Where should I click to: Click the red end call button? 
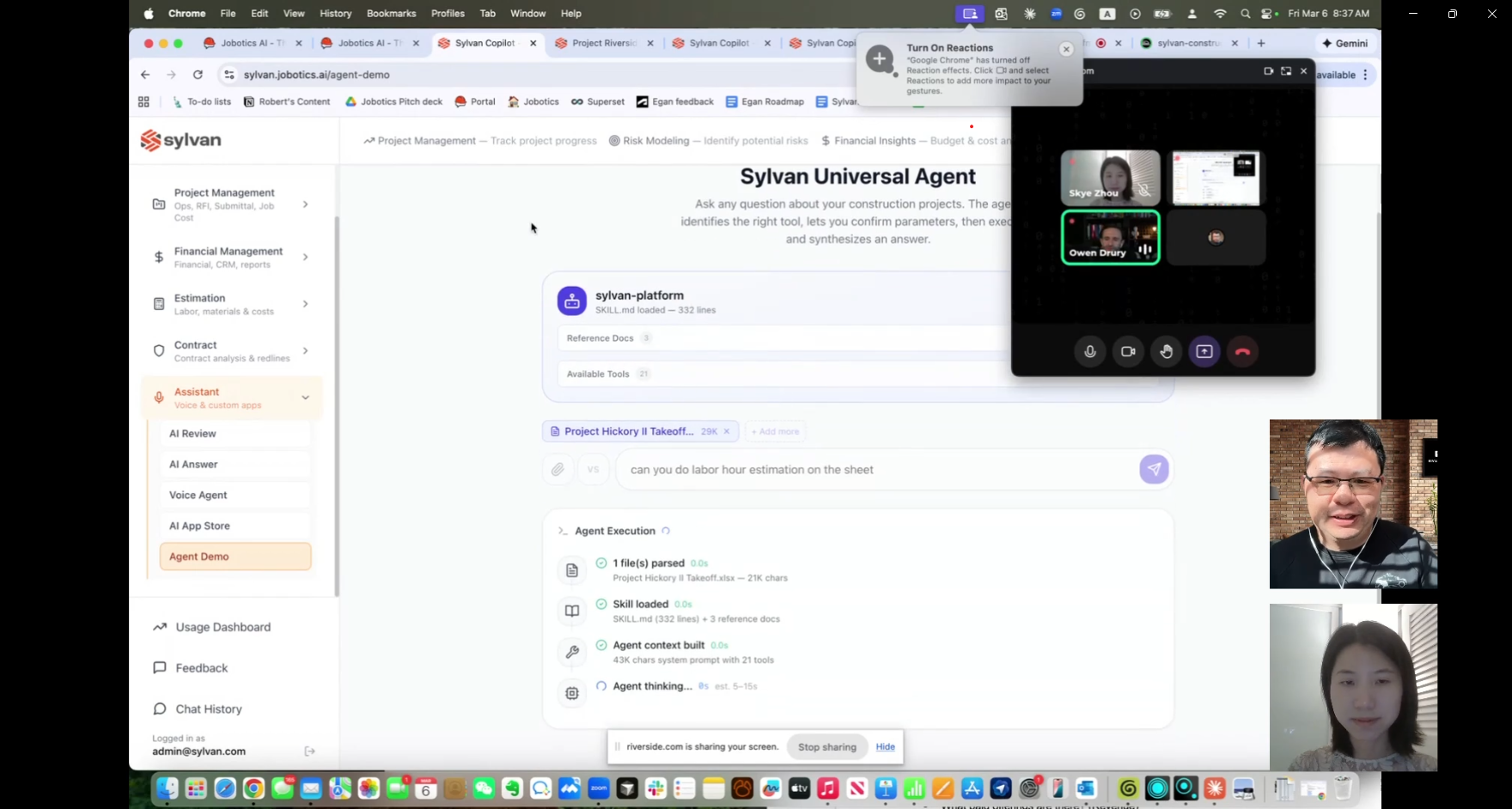(x=1242, y=352)
